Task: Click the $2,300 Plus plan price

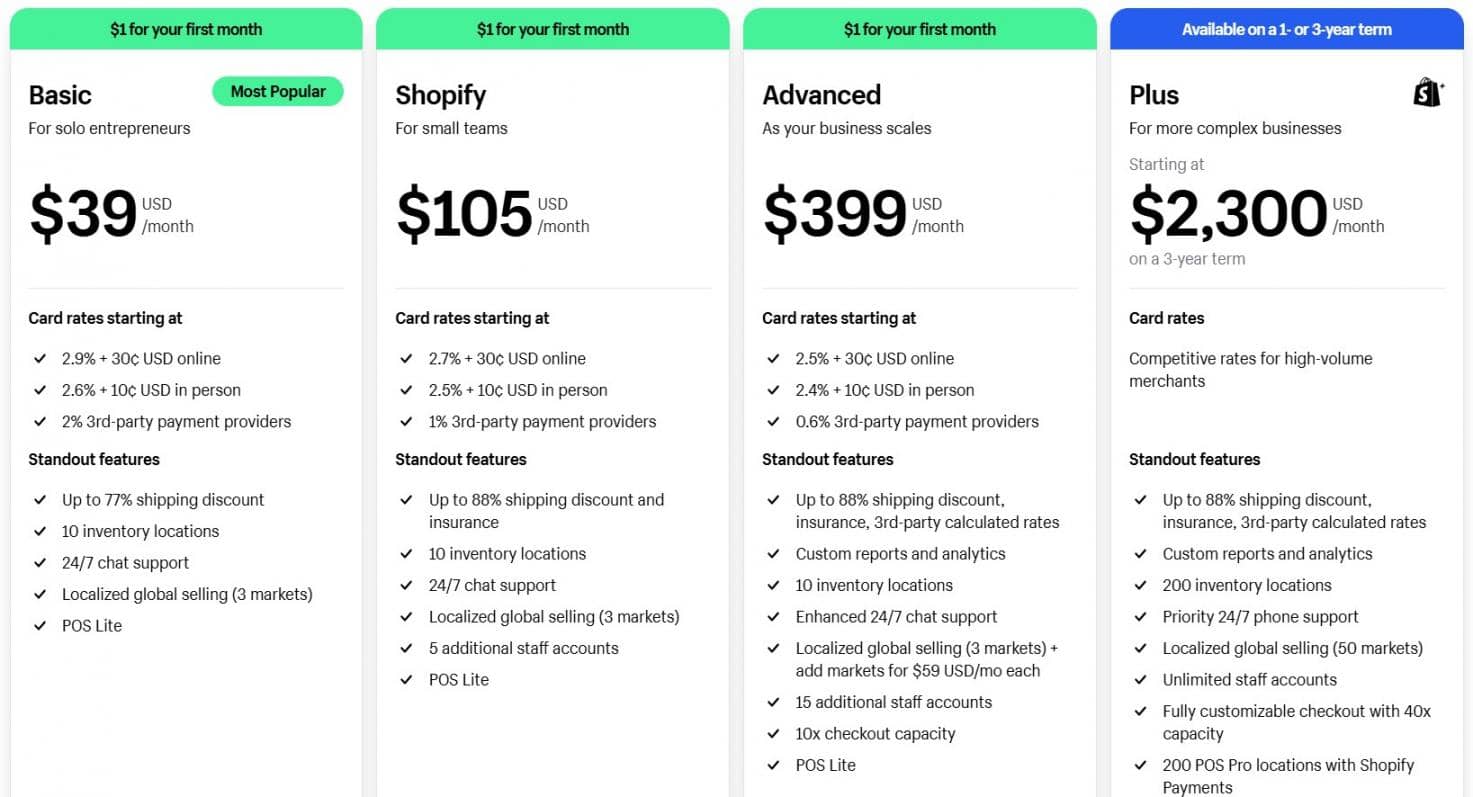Action: pos(1228,214)
